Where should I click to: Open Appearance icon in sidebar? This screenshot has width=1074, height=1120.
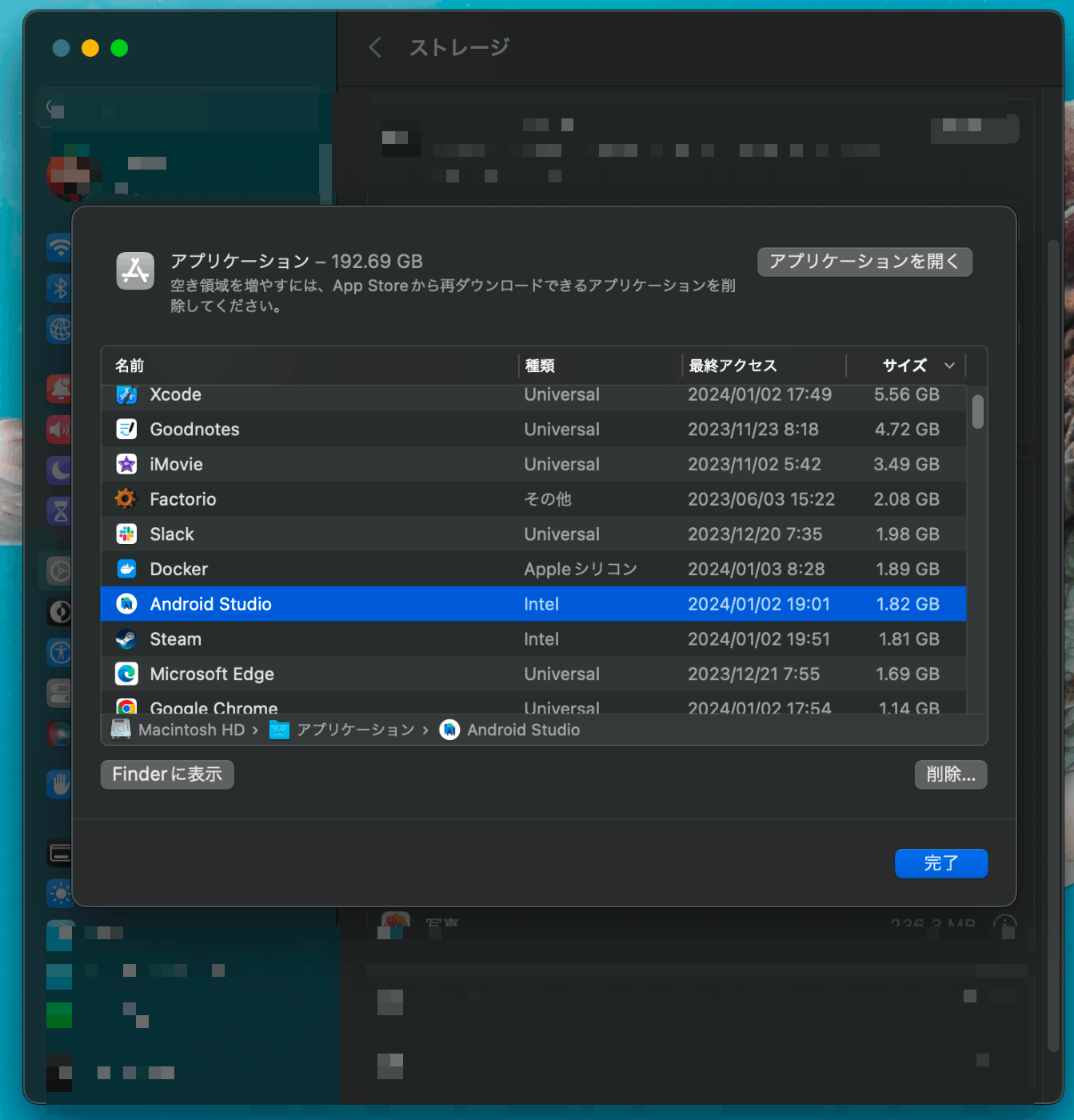59,612
